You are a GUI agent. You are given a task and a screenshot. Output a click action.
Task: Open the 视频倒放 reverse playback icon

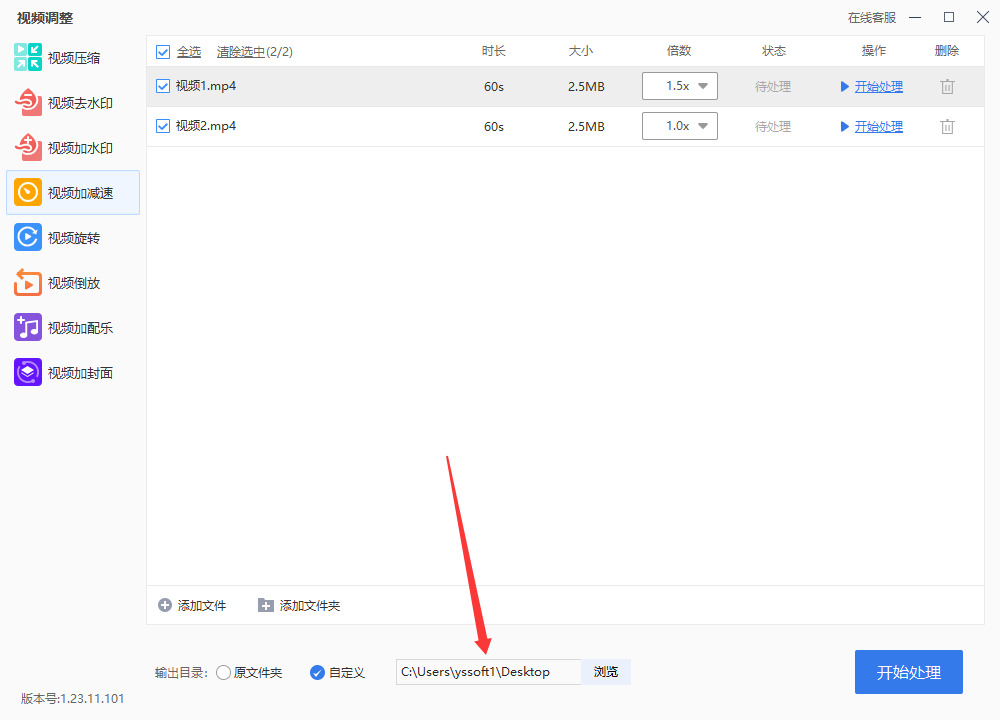click(28, 283)
